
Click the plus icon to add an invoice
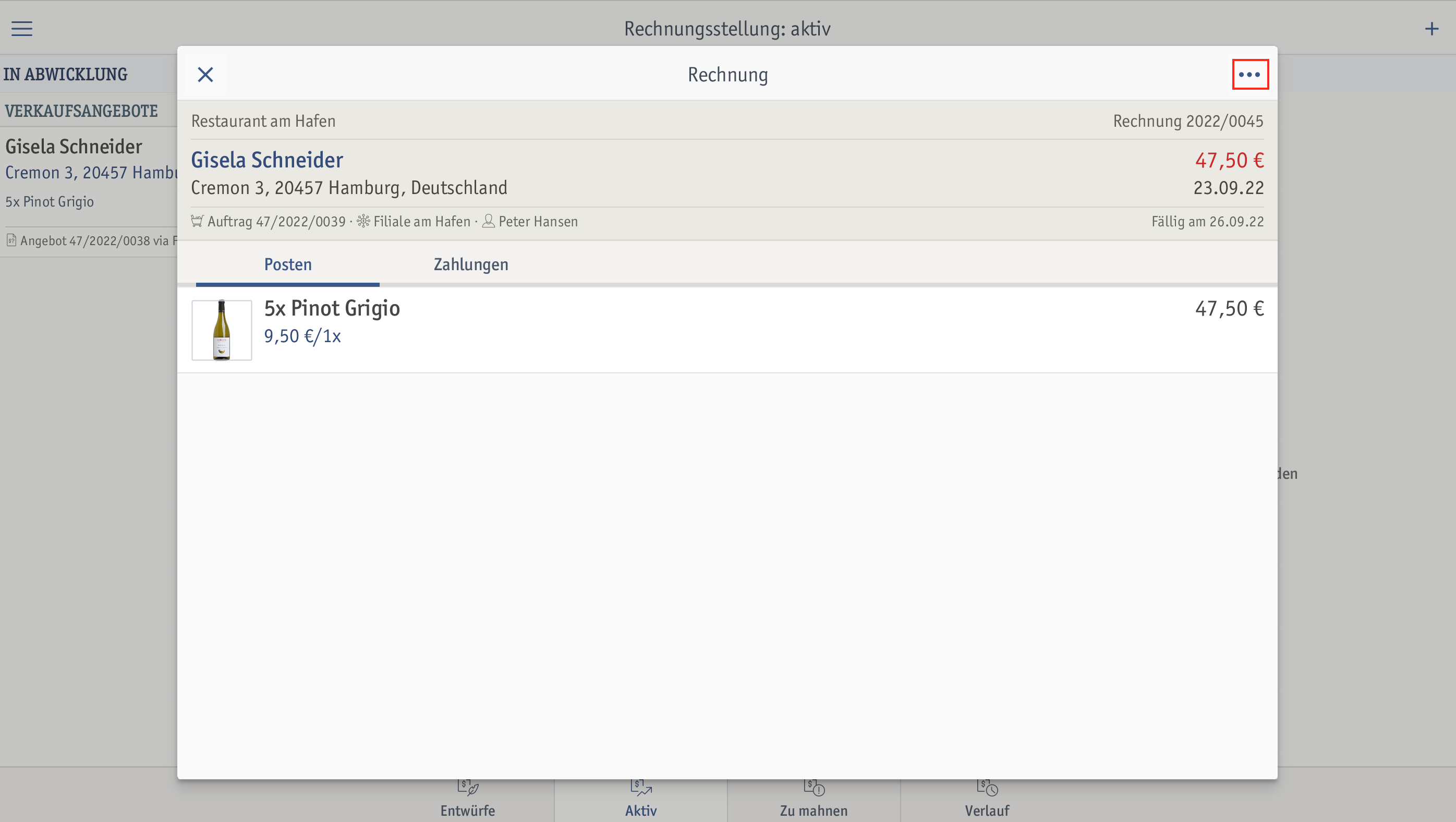1431,28
